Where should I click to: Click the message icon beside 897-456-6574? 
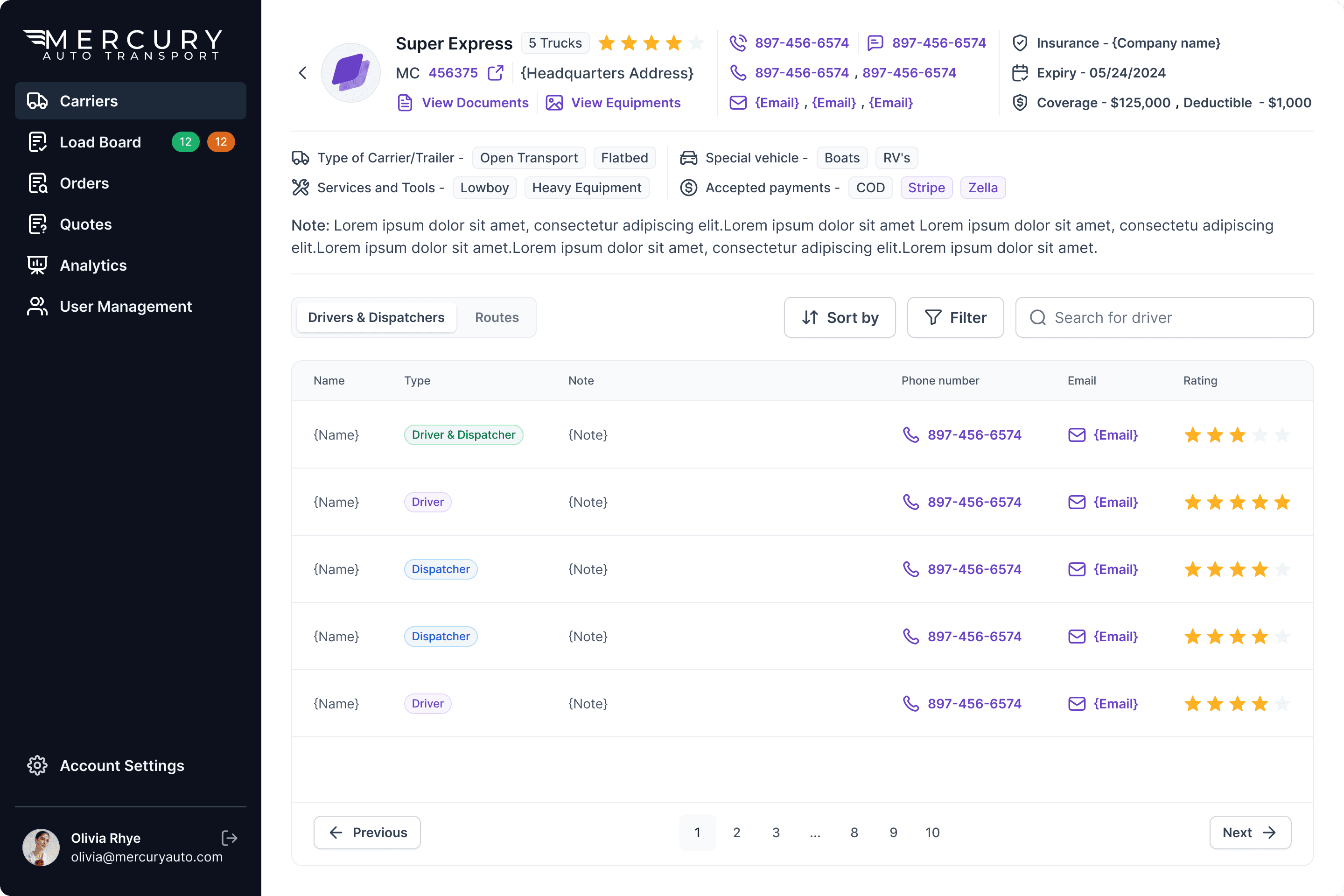tap(875, 43)
